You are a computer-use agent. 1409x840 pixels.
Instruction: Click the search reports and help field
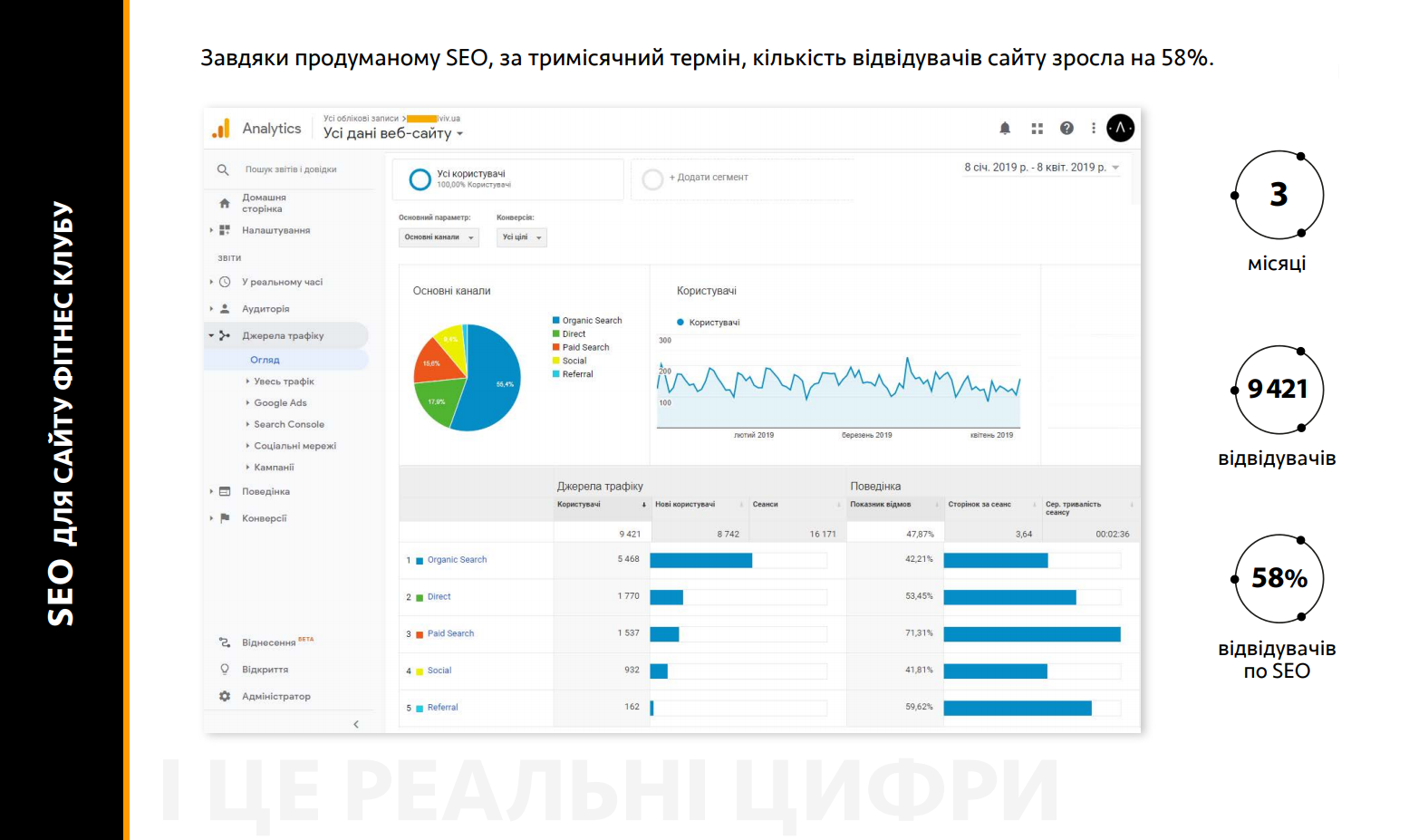(x=291, y=169)
